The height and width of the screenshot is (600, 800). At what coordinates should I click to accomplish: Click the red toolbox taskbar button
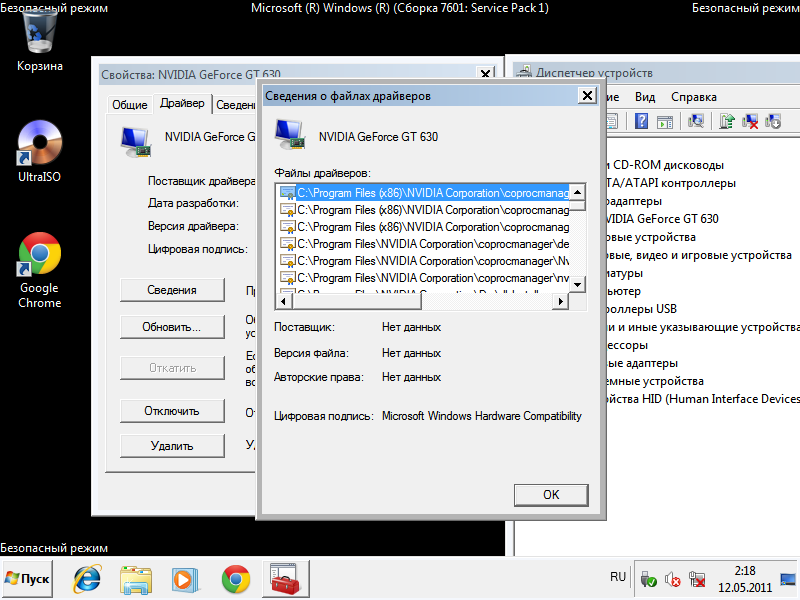coord(286,579)
